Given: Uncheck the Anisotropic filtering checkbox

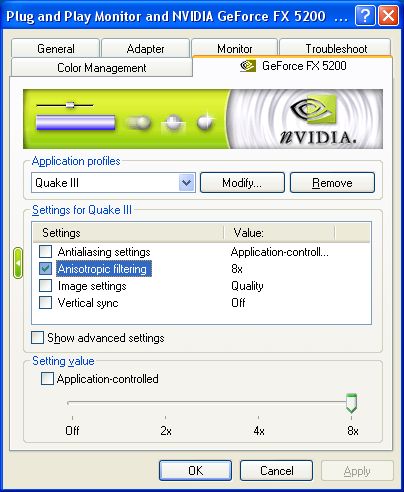Looking at the screenshot, I should click(x=45, y=269).
